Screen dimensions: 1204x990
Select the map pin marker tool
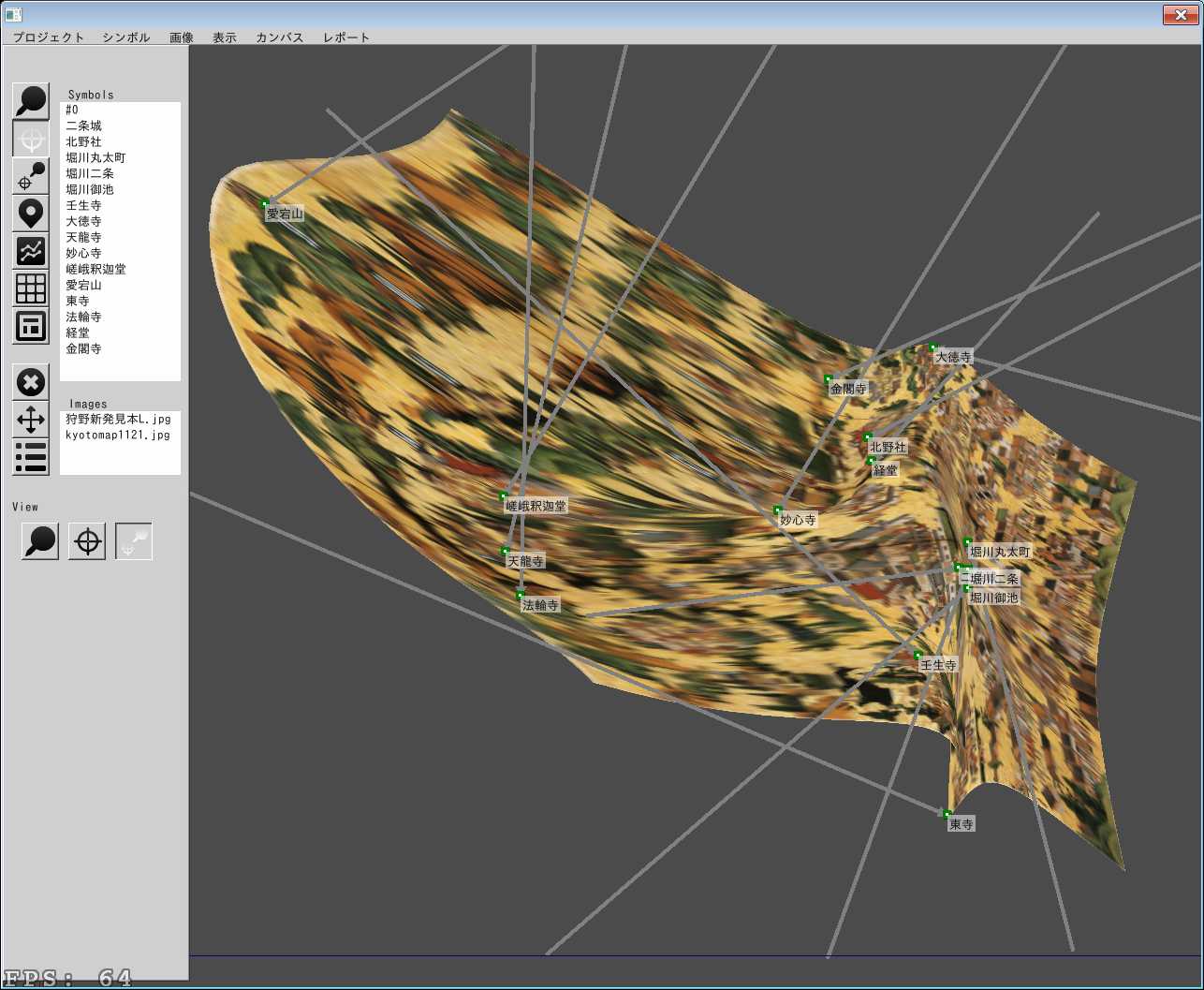31,214
